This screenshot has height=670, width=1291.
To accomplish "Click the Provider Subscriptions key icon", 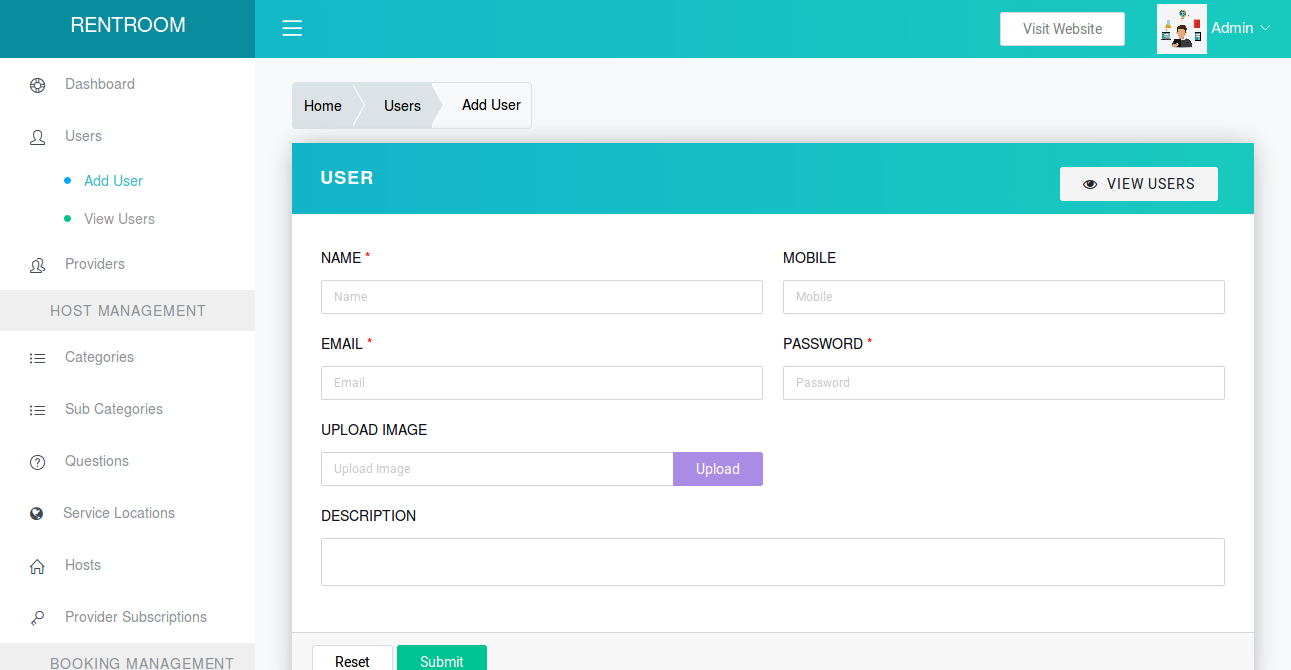I will coord(37,618).
